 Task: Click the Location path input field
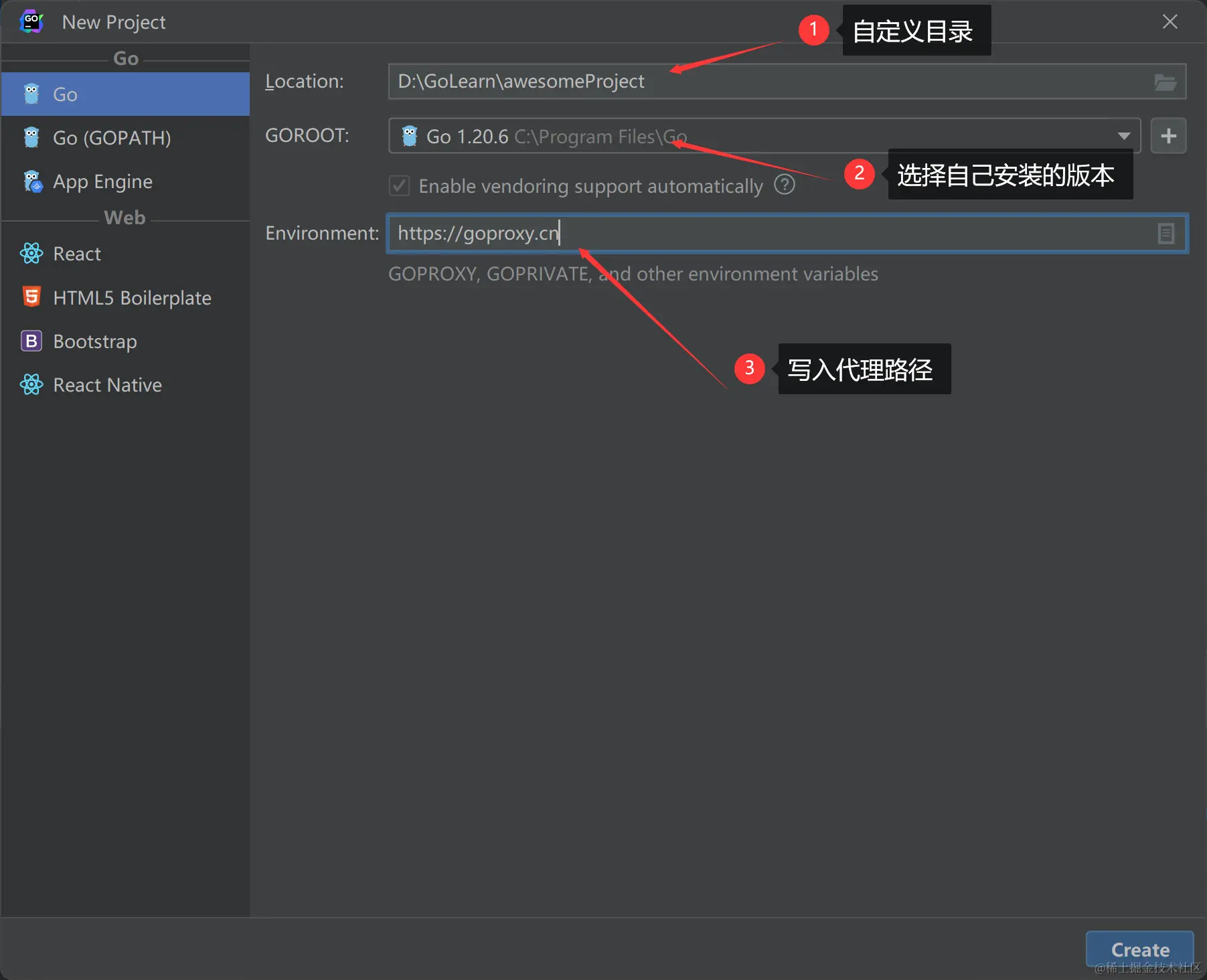787,82
